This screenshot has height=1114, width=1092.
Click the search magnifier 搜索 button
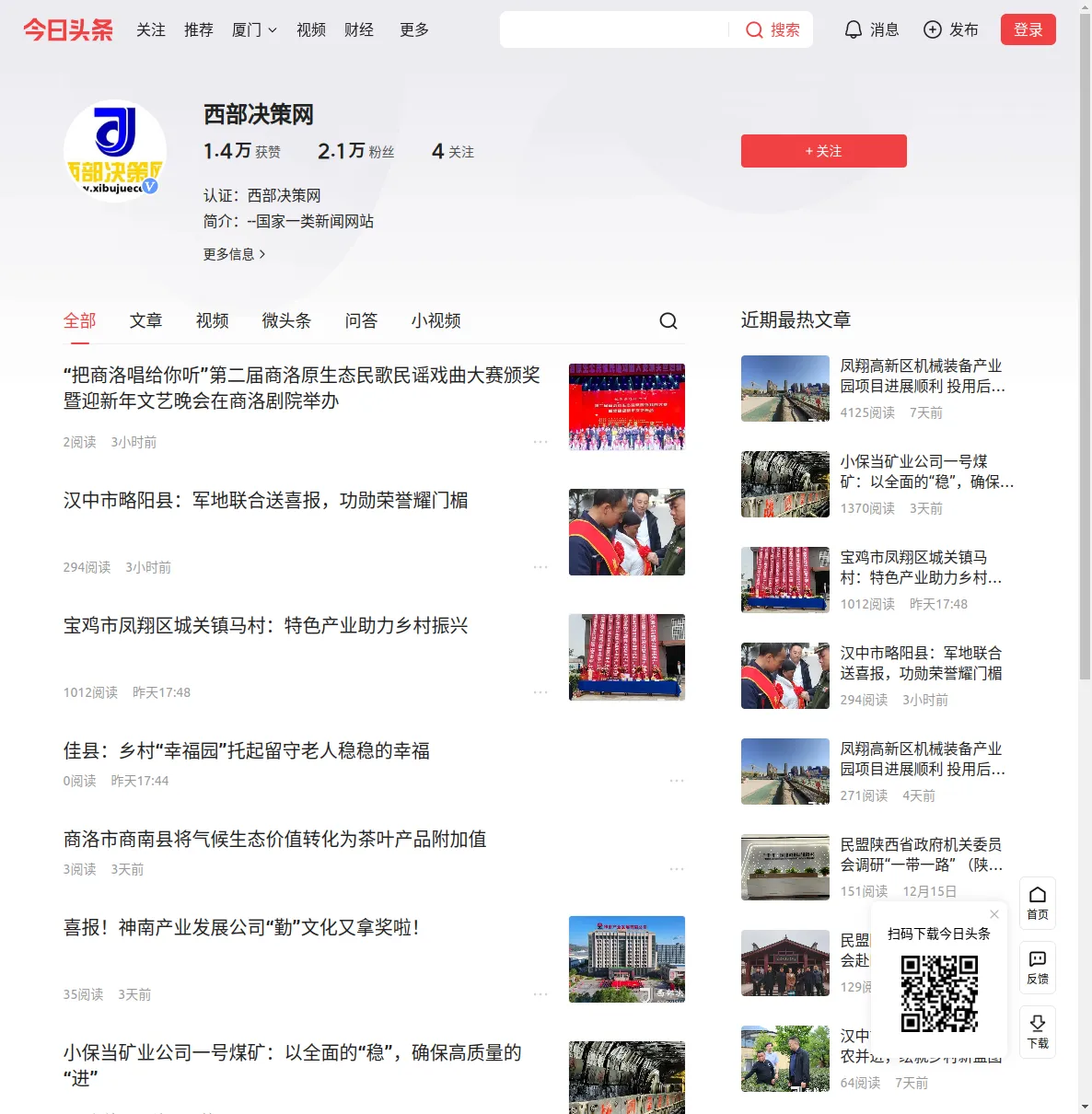coord(772,29)
